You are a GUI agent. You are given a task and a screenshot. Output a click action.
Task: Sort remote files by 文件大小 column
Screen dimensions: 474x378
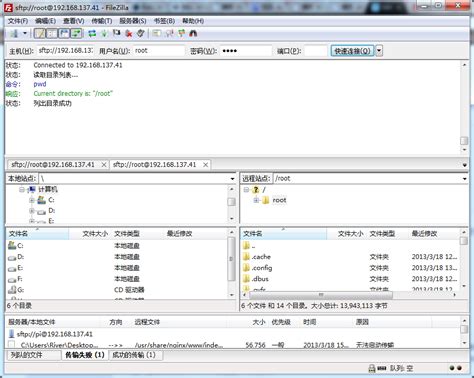tap(347, 234)
